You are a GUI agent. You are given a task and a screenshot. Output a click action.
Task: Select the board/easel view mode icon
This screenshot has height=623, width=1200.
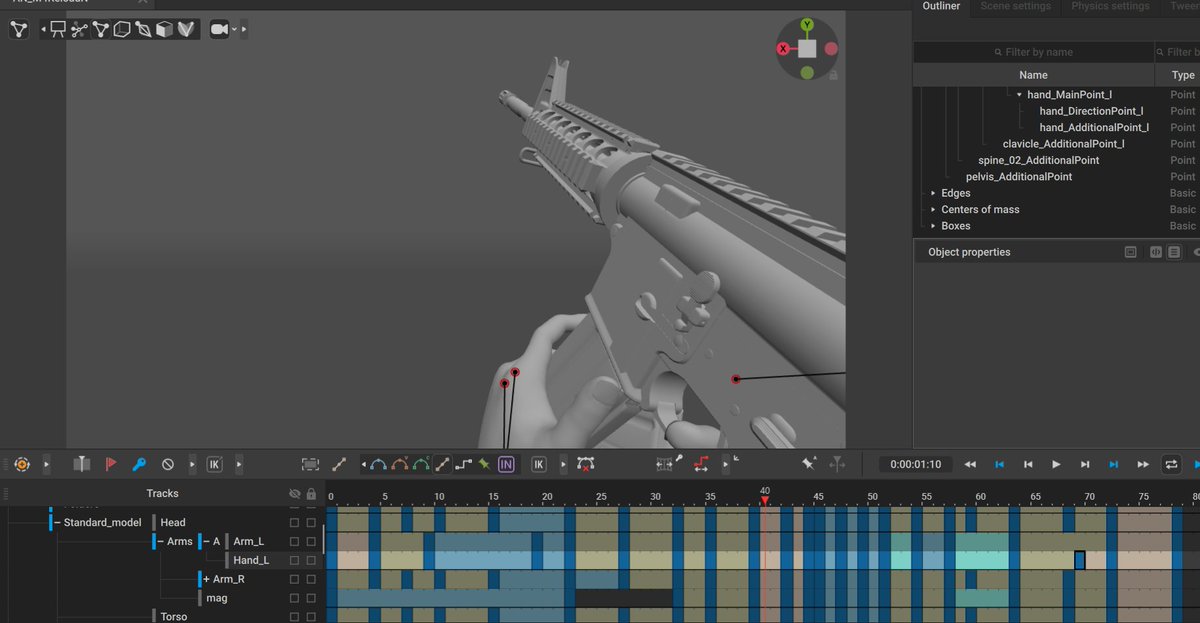(x=59, y=29)
